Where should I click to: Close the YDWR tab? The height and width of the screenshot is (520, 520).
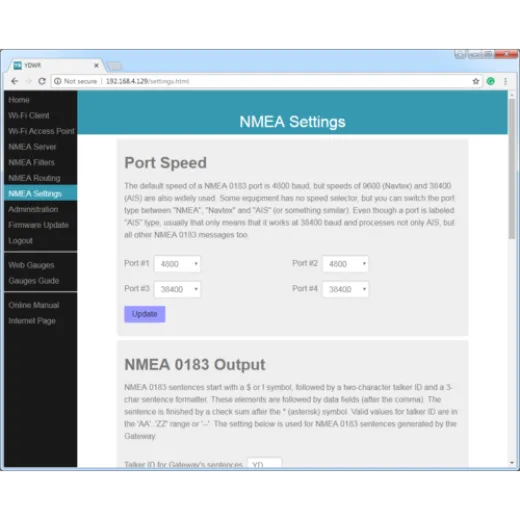point(96,65)
